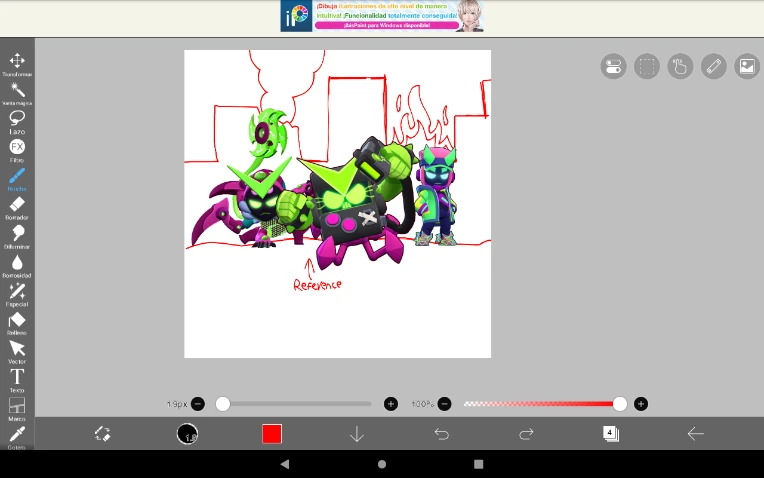Select the Text tool
This screenshot has height=478, width=764.
click(17, 381)
